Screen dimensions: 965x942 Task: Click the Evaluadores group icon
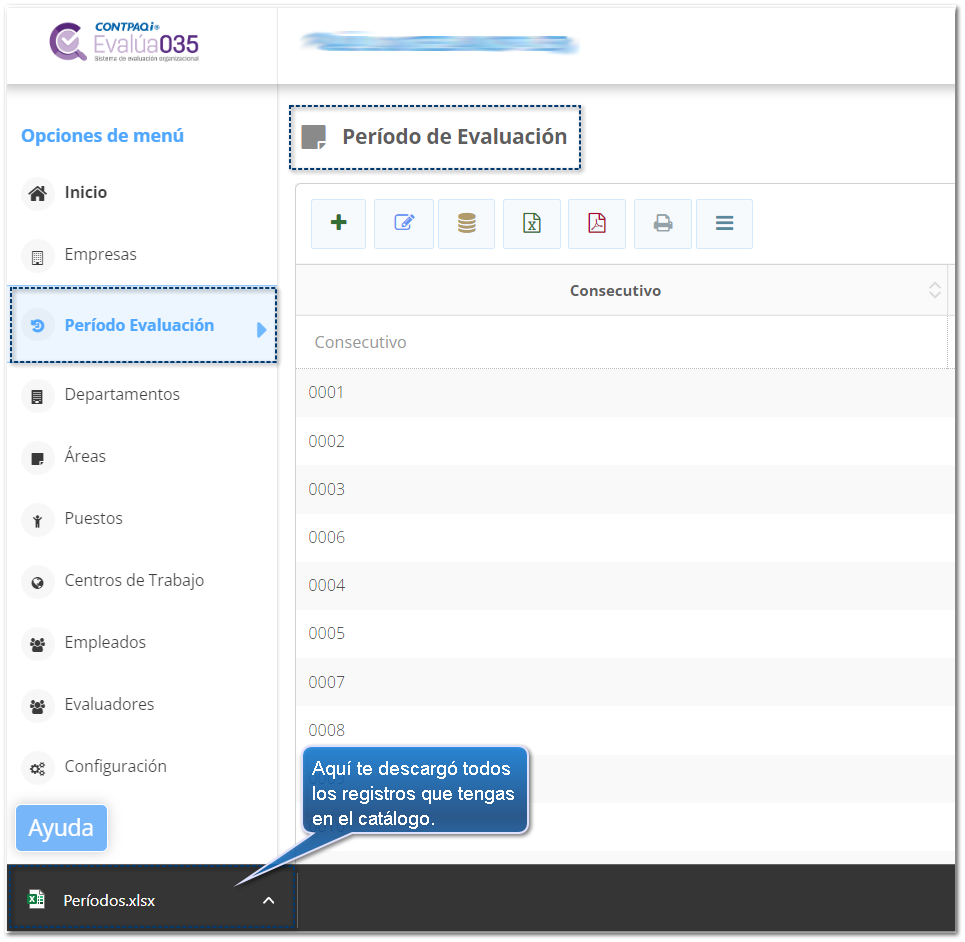tap(38, 706)
